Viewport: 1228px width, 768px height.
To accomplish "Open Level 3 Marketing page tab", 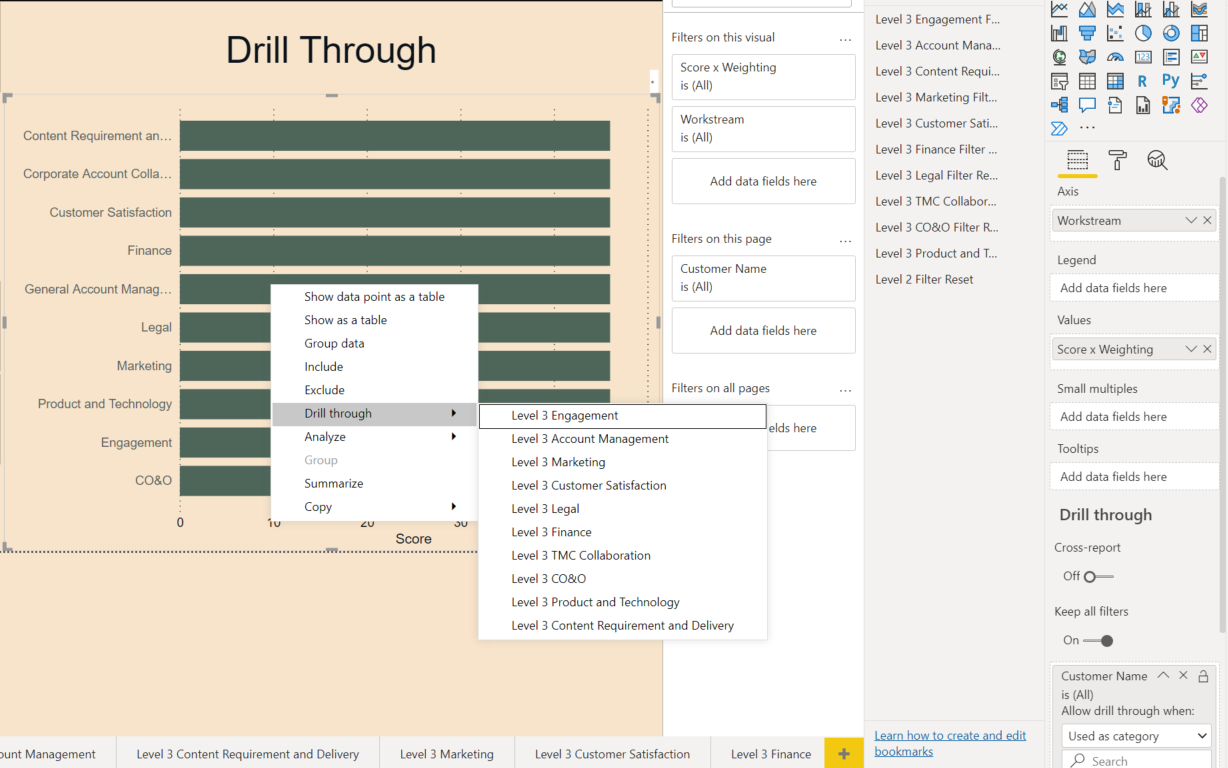I will tap(447, 754).
